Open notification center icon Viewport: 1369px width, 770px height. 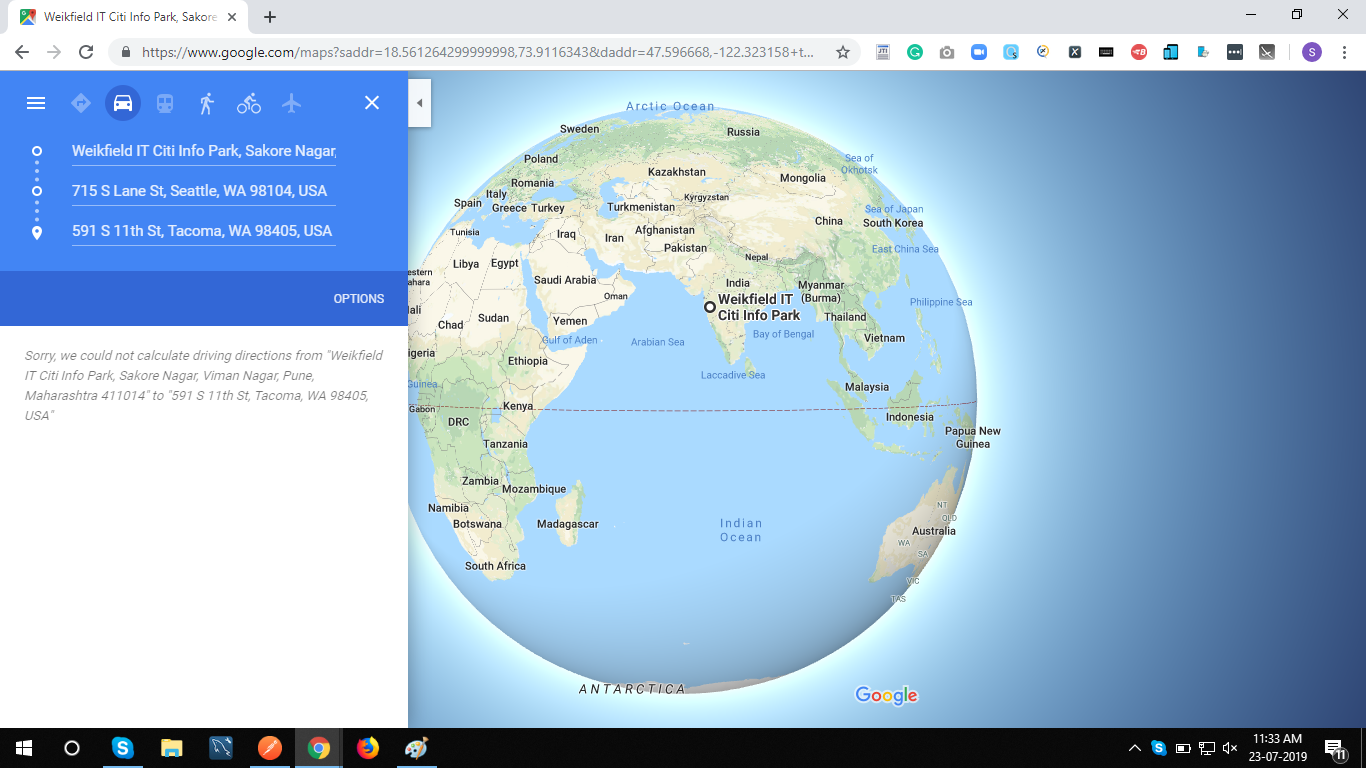(x=1335, y=748)
